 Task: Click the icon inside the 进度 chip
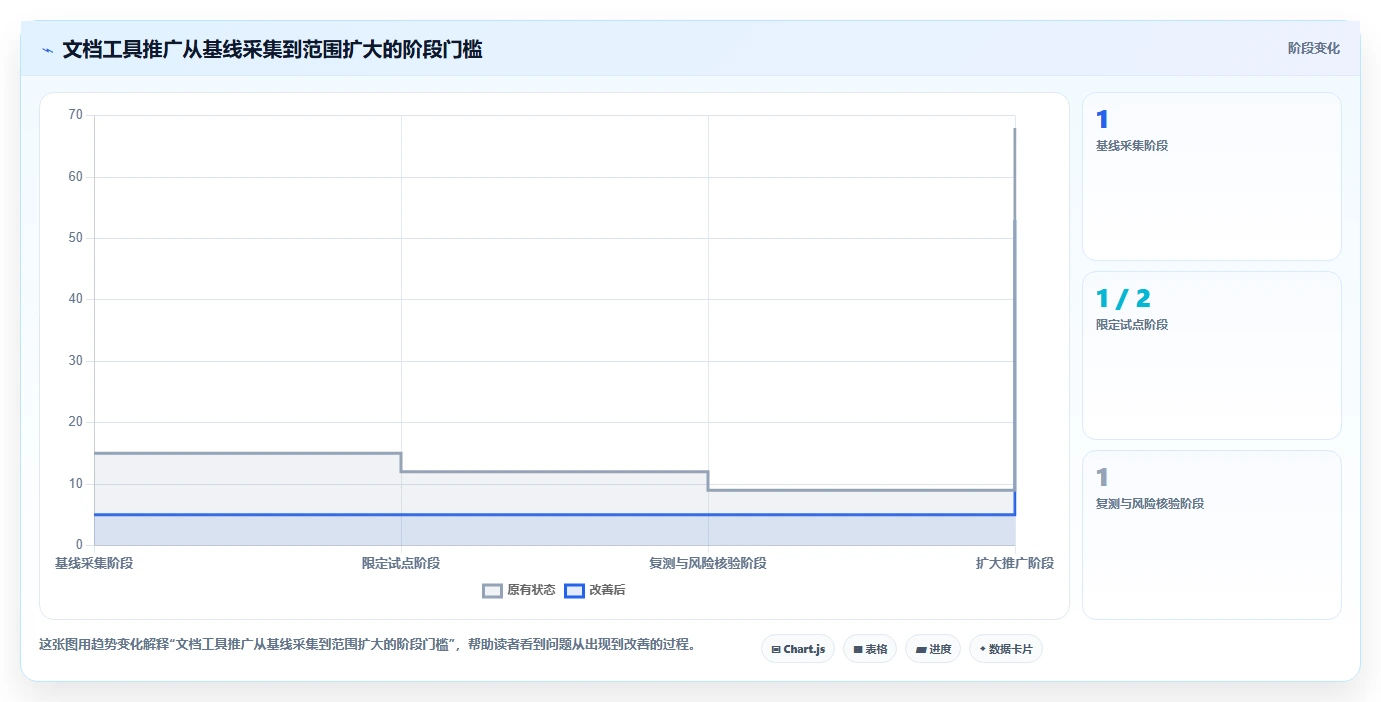tap(921, 650)
